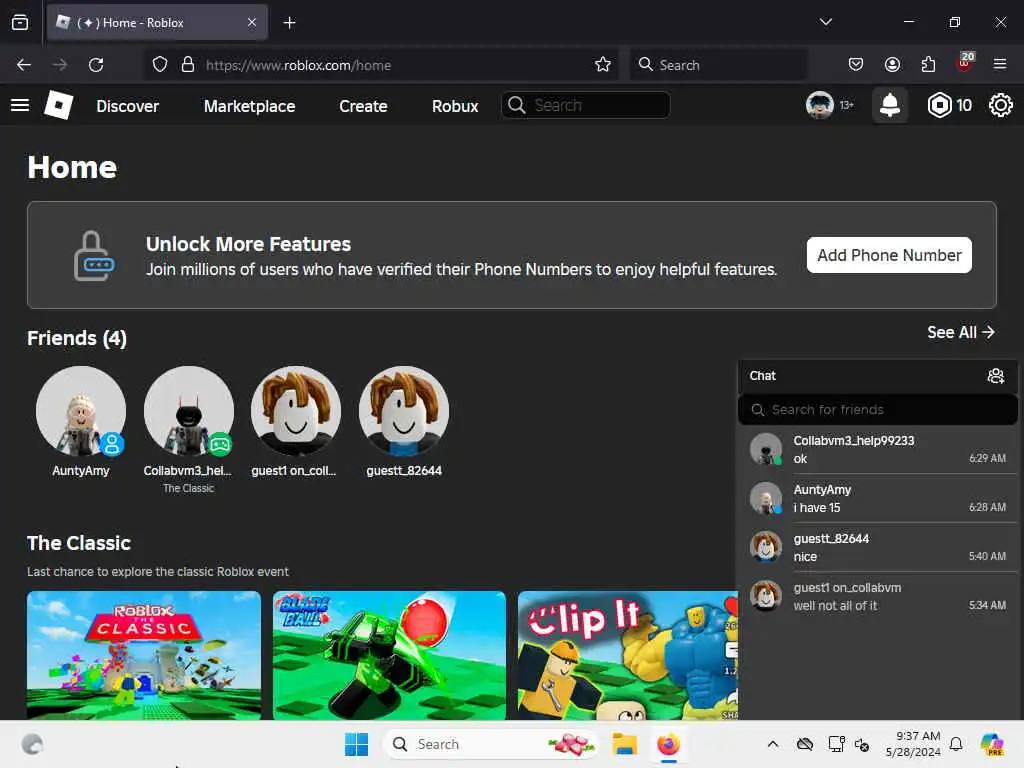The height and width of the screenshot is (768, 1024).
Task: Open the Firefox extensions puzzle icon
Action: [x=928, y=65]
